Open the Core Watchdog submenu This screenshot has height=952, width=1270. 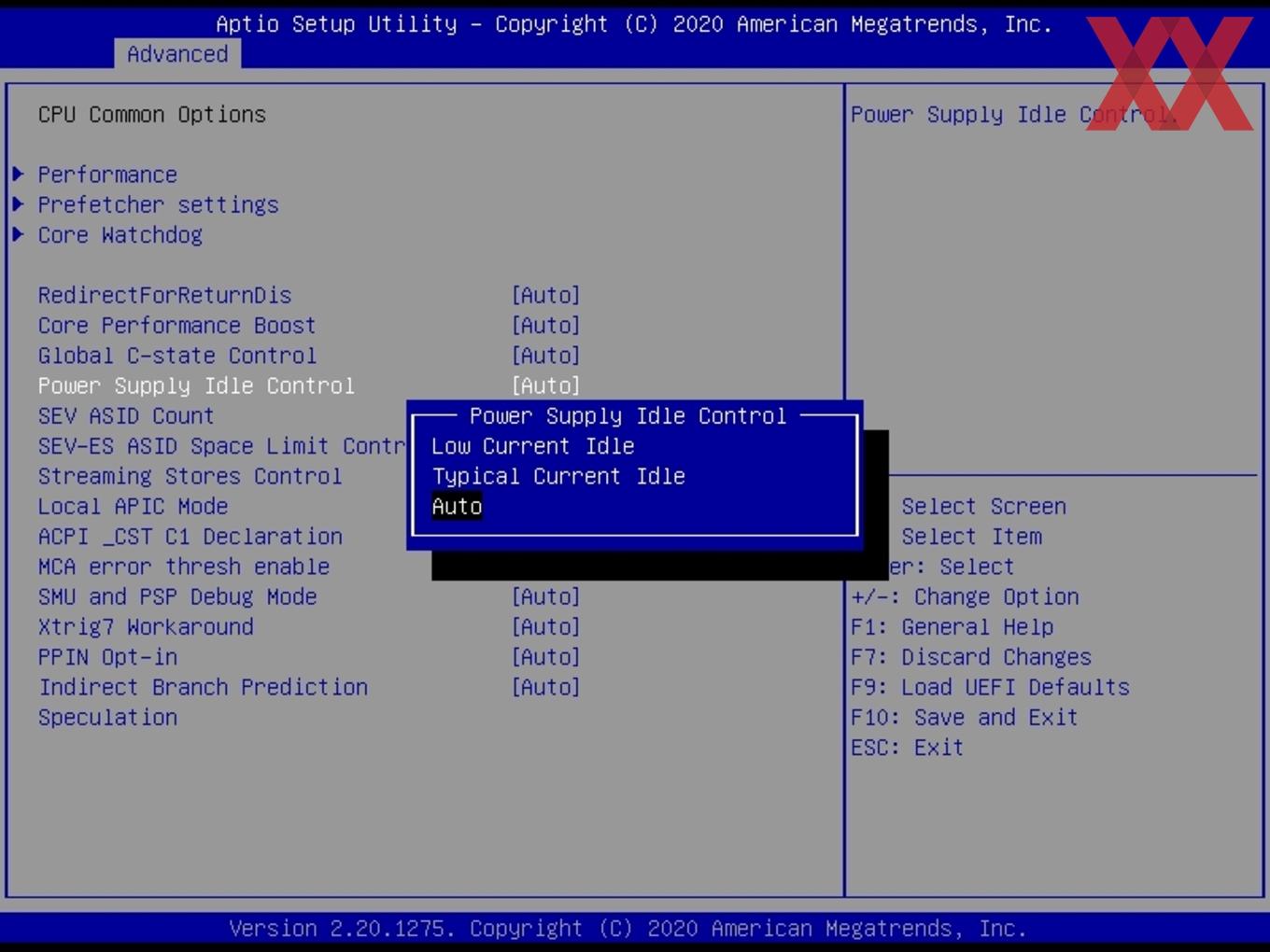(x=120, y=234)
